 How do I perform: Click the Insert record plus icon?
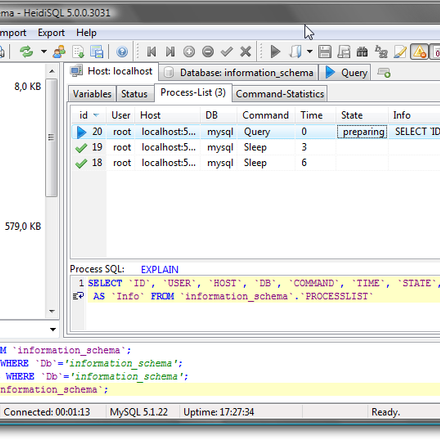(x=189, y=52)
